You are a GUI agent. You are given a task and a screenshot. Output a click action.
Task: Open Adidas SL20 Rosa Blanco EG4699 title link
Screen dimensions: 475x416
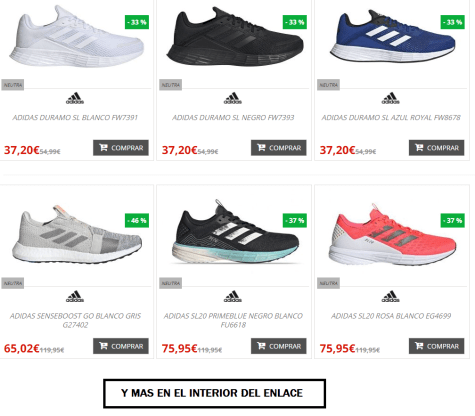tap(391, 316)
